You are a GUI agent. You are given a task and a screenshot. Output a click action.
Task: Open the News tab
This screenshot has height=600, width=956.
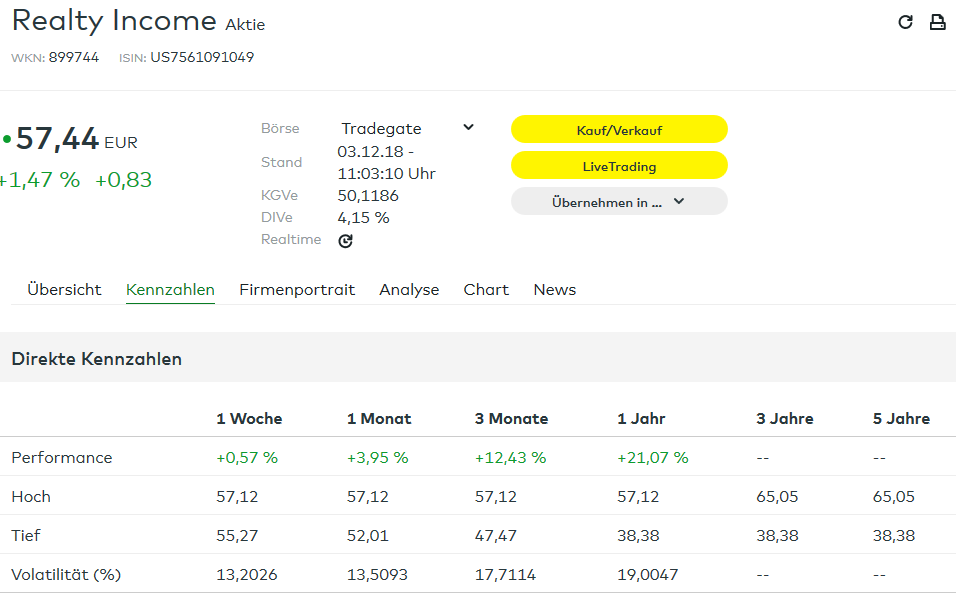click(554, 290)
